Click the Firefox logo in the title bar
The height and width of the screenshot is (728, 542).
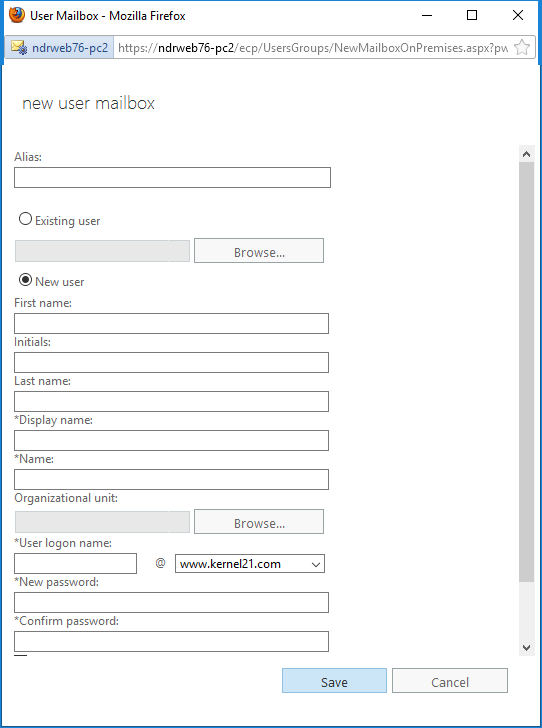coord(17,15)
